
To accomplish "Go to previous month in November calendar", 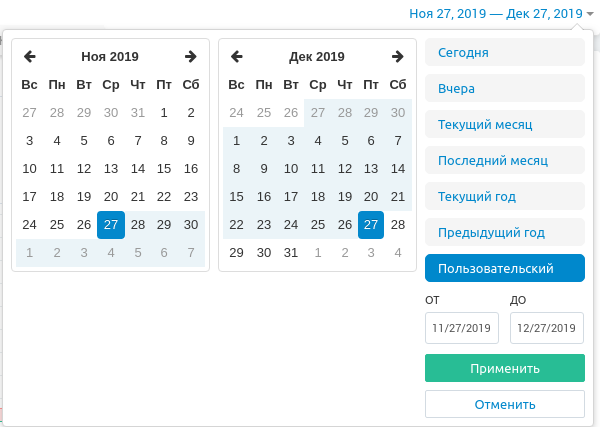I will coord(30,57).
